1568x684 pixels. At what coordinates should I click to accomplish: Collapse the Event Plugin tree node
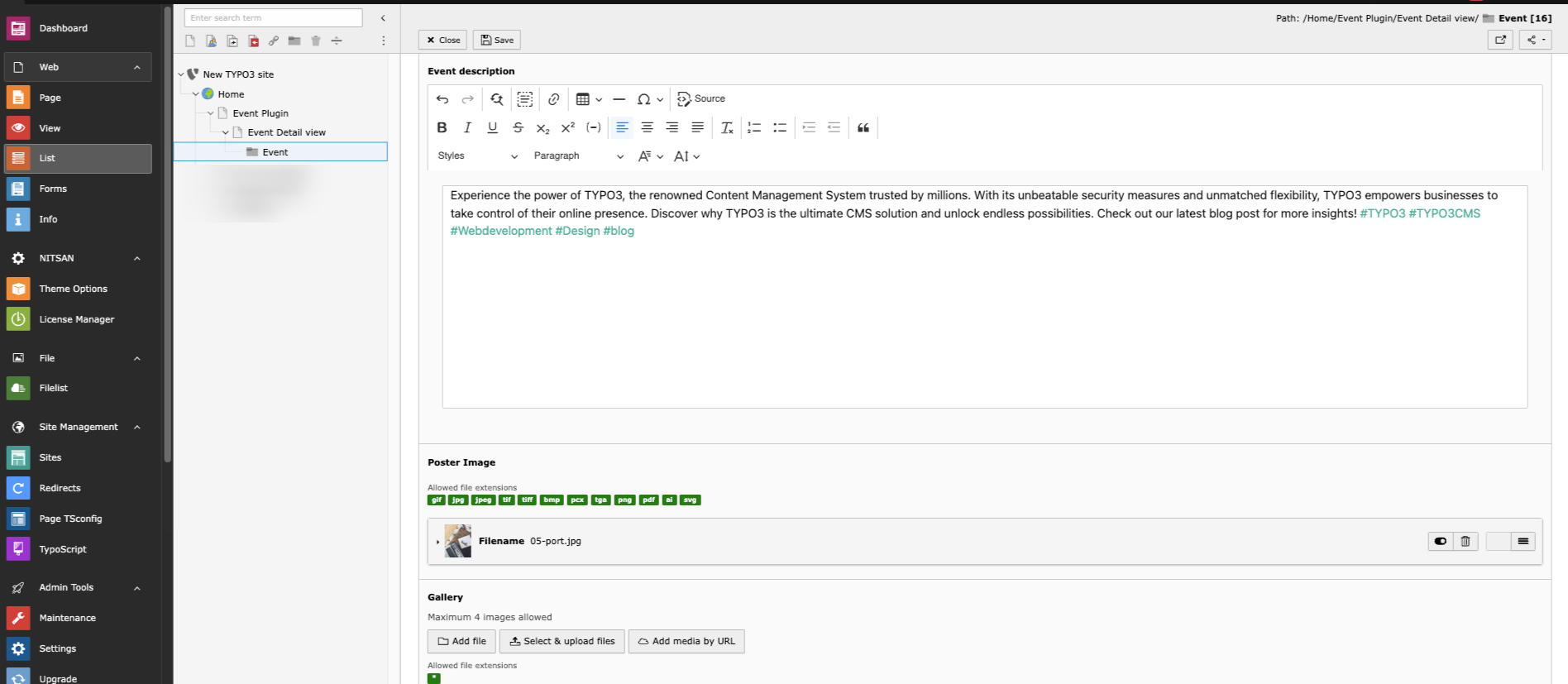click(210, 113)
